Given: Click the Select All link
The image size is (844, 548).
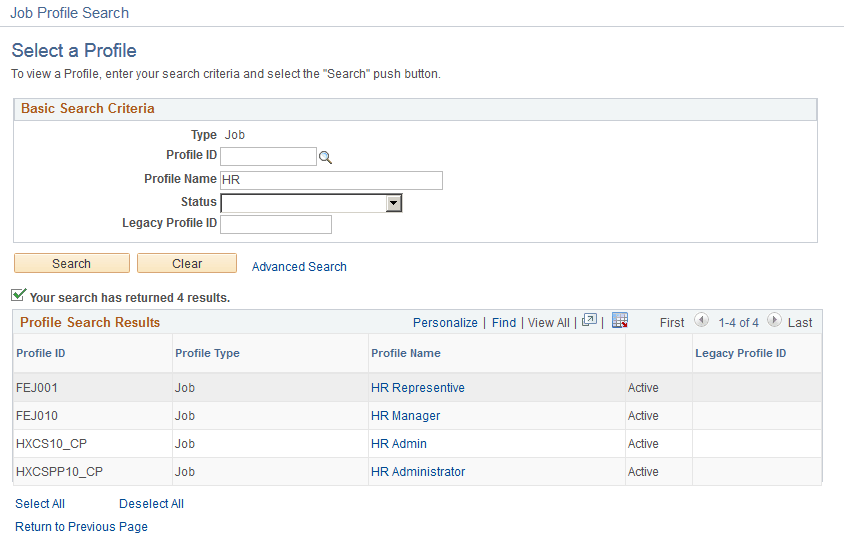Looking at the screenshot, I should coord(40,504).
